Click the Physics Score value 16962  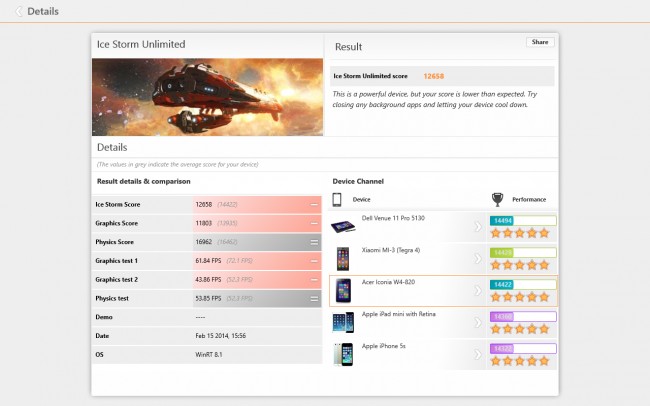[204, 242]
